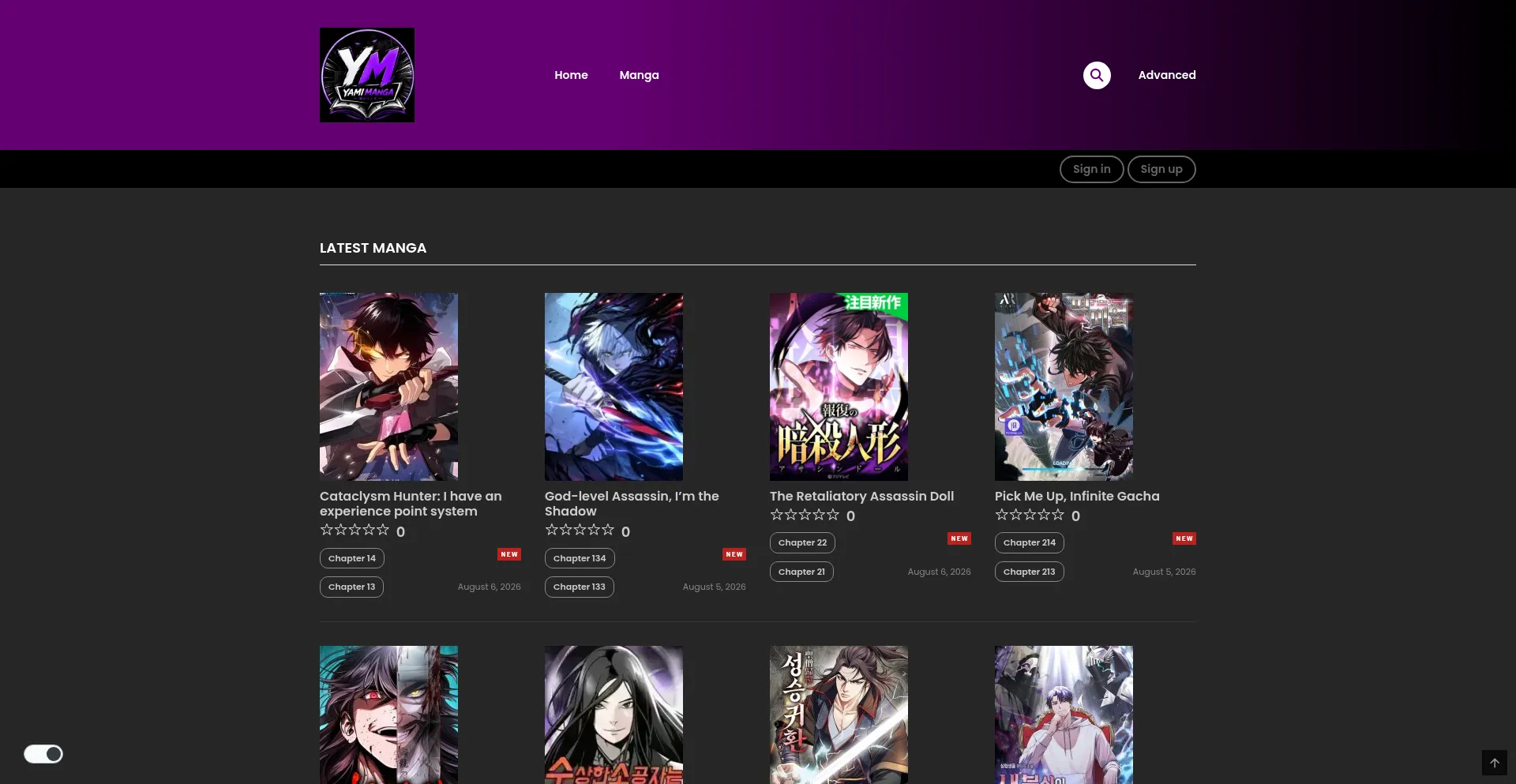The image size is (1516, 784).
Task: Toggle the dark mode switch
Action: (43, 754)
